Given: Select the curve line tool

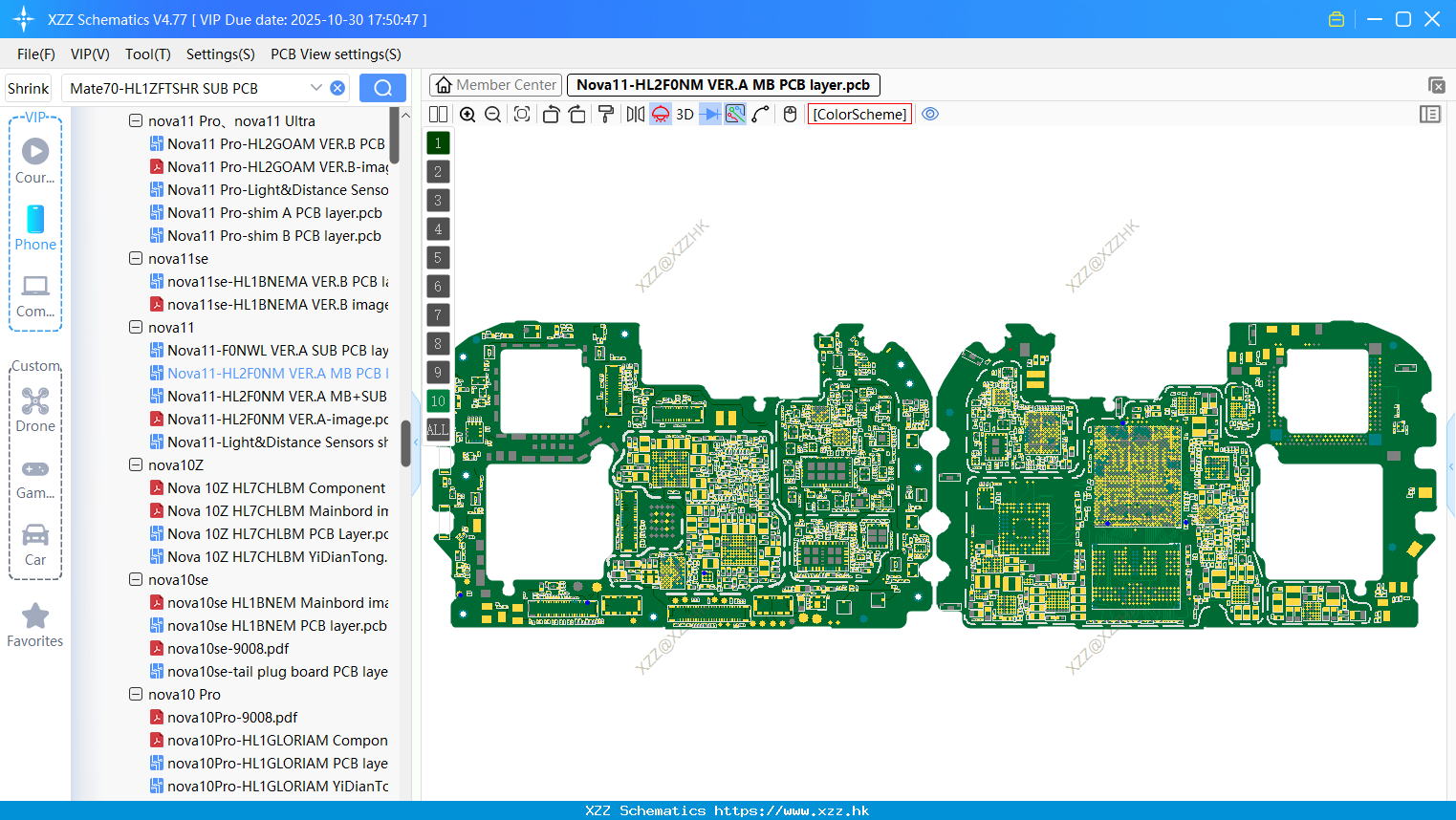Looking at the screenshot, I should coord(761,115).
